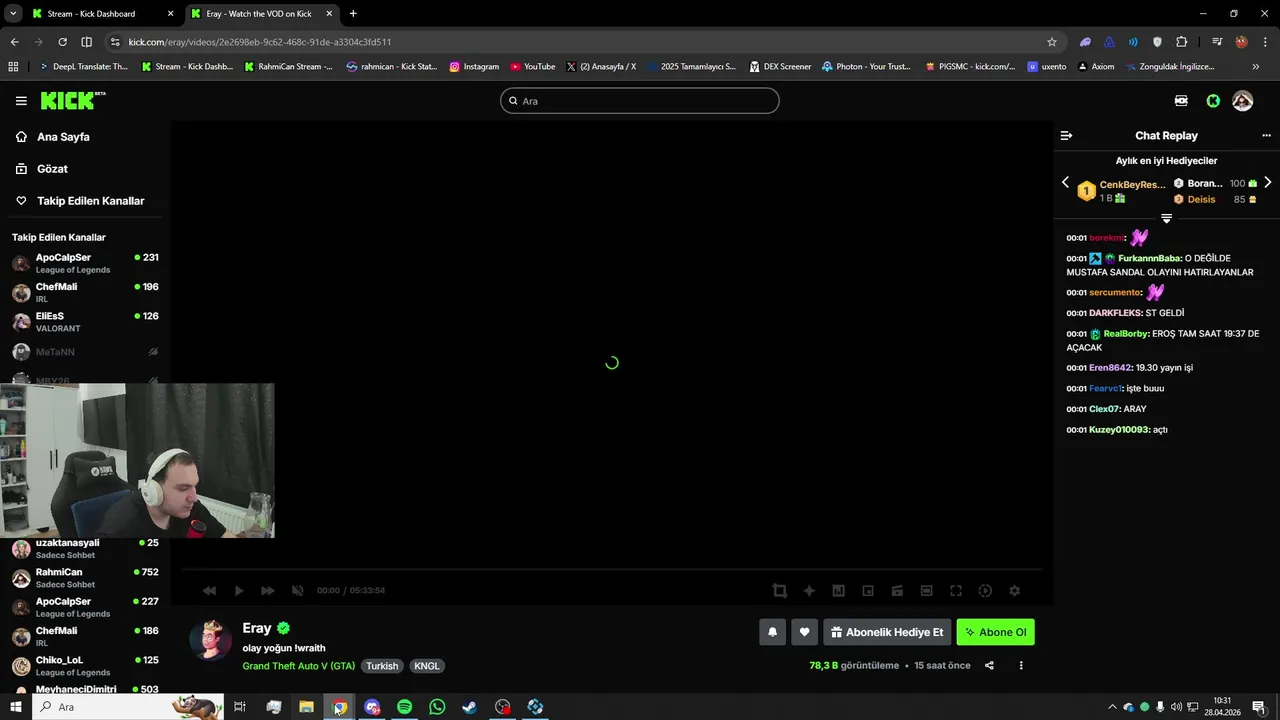1280x720 pixels.
Task: Open DeepL Translate bookmark
Action: point(83,67)
